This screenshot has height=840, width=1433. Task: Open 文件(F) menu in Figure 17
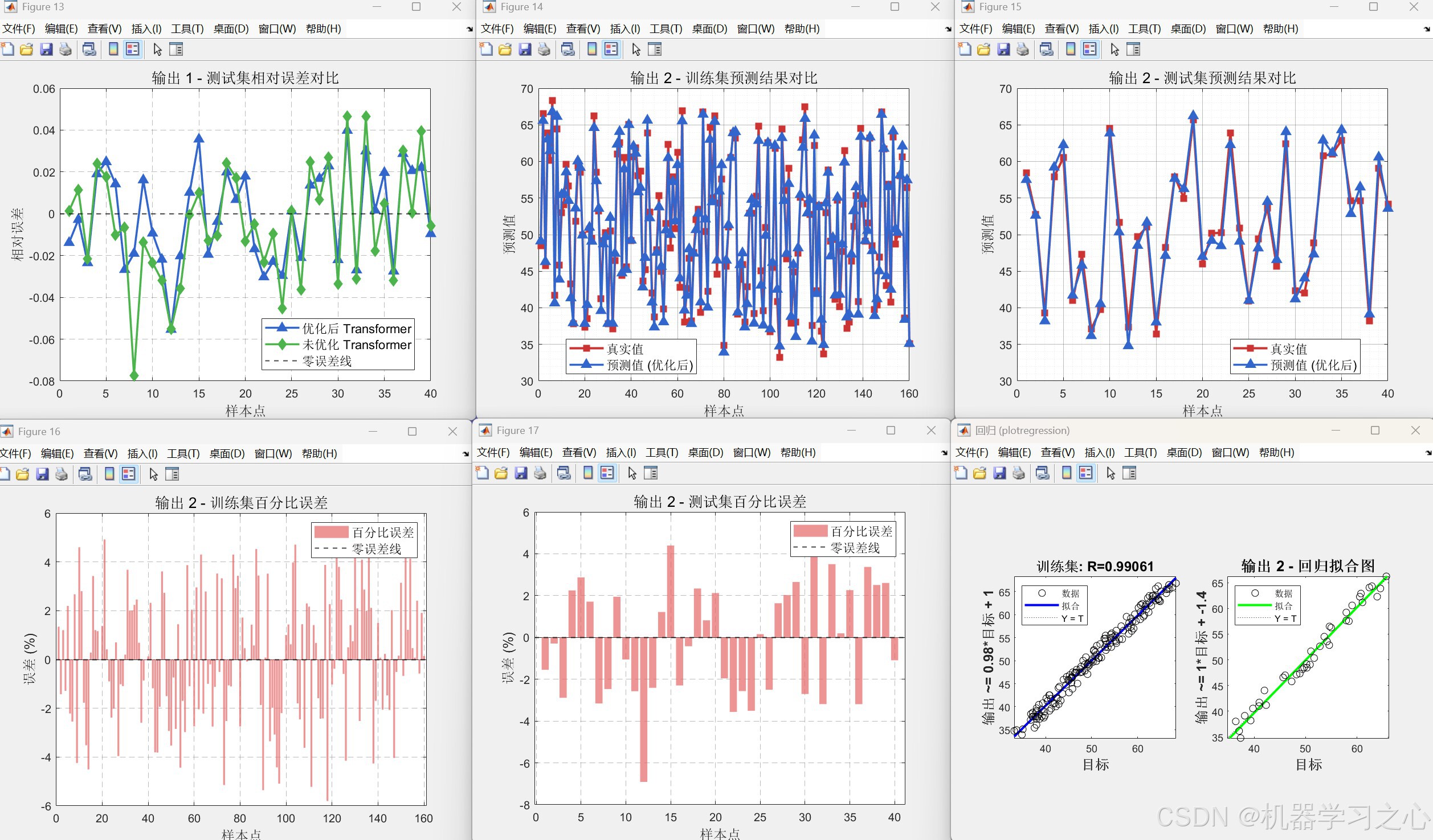pos(493,453)
